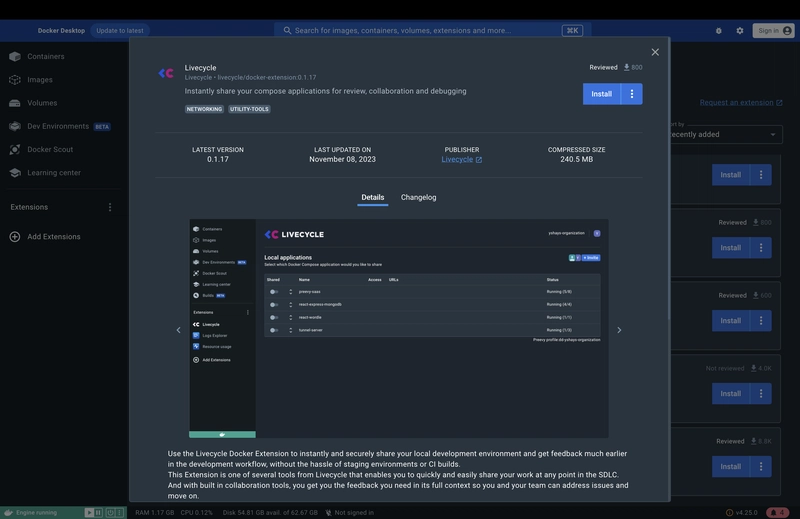Open Livecycle Install button's more options menu
Screen dimensions: 800x519
631,94
